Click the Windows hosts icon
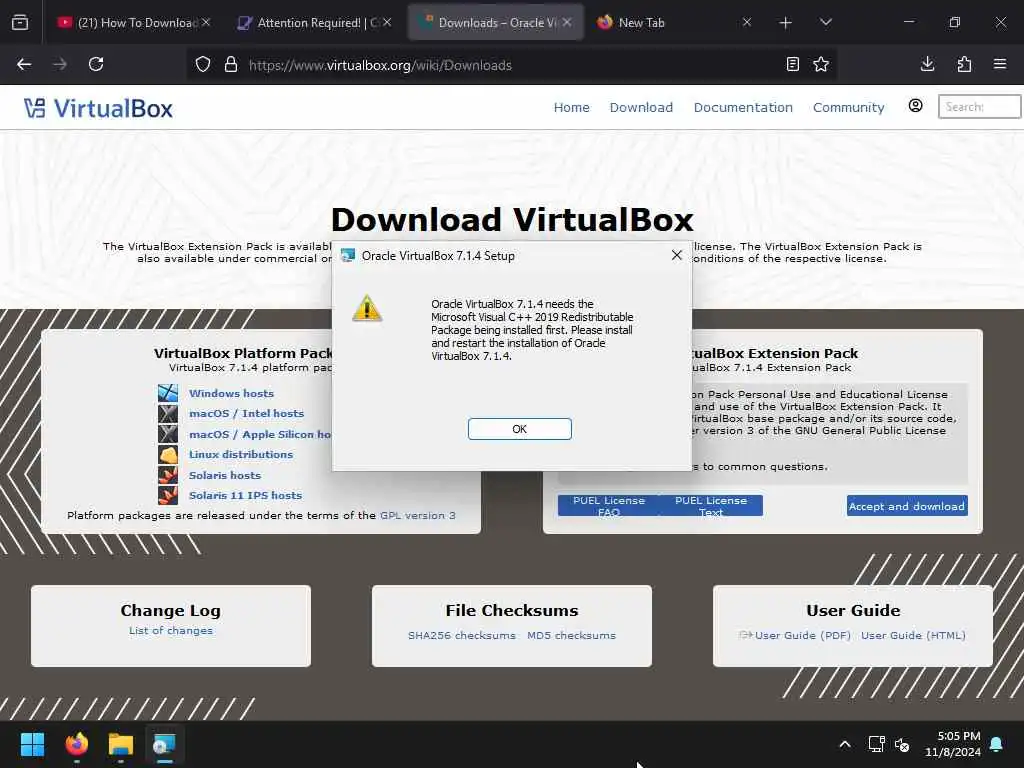The height and width of the screenshot is (768, 1024). click(x=168, y=392)
